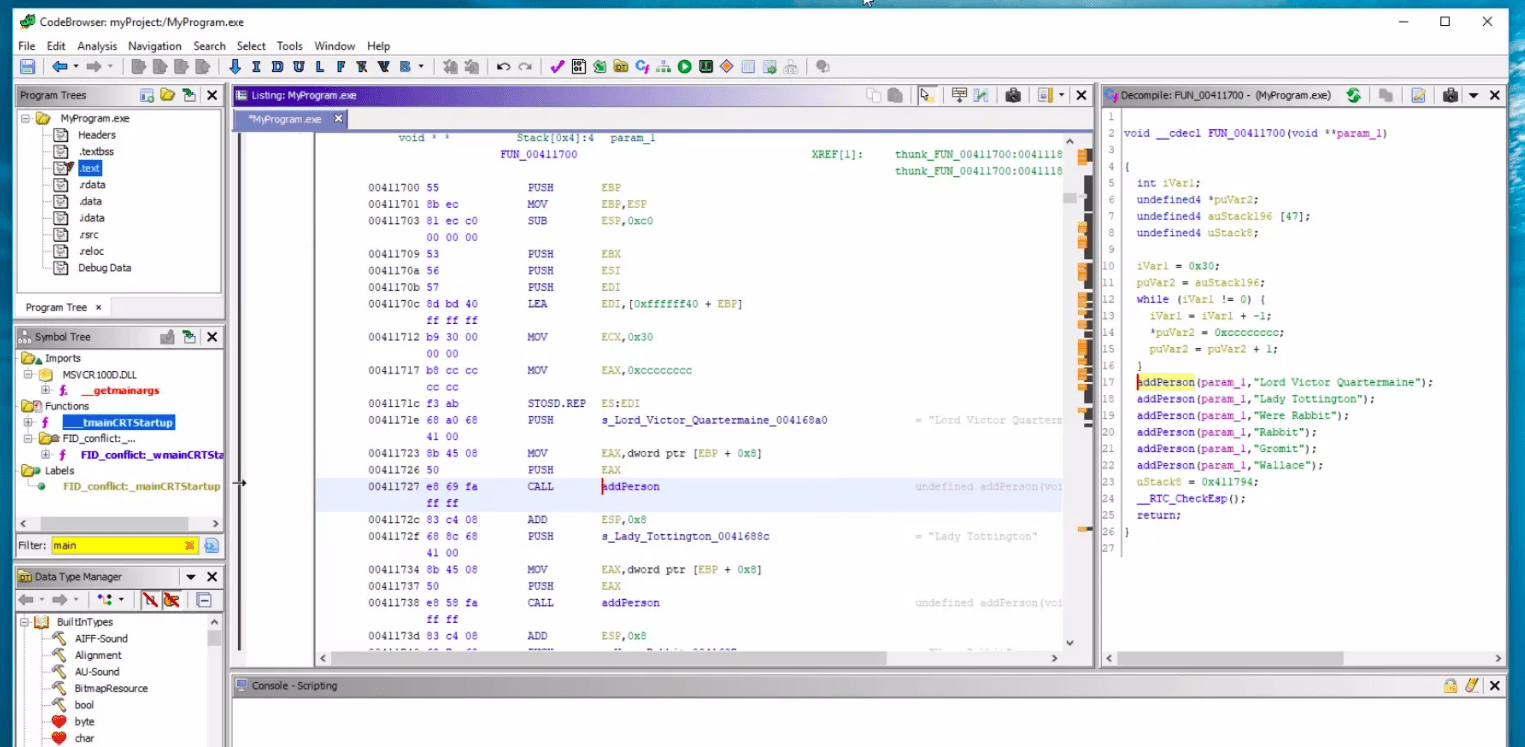Toggle mouse hover mode in Listing header
The width and height of the screenshot is (1525, 747).
pyautogui.click(x=926, y=95)
